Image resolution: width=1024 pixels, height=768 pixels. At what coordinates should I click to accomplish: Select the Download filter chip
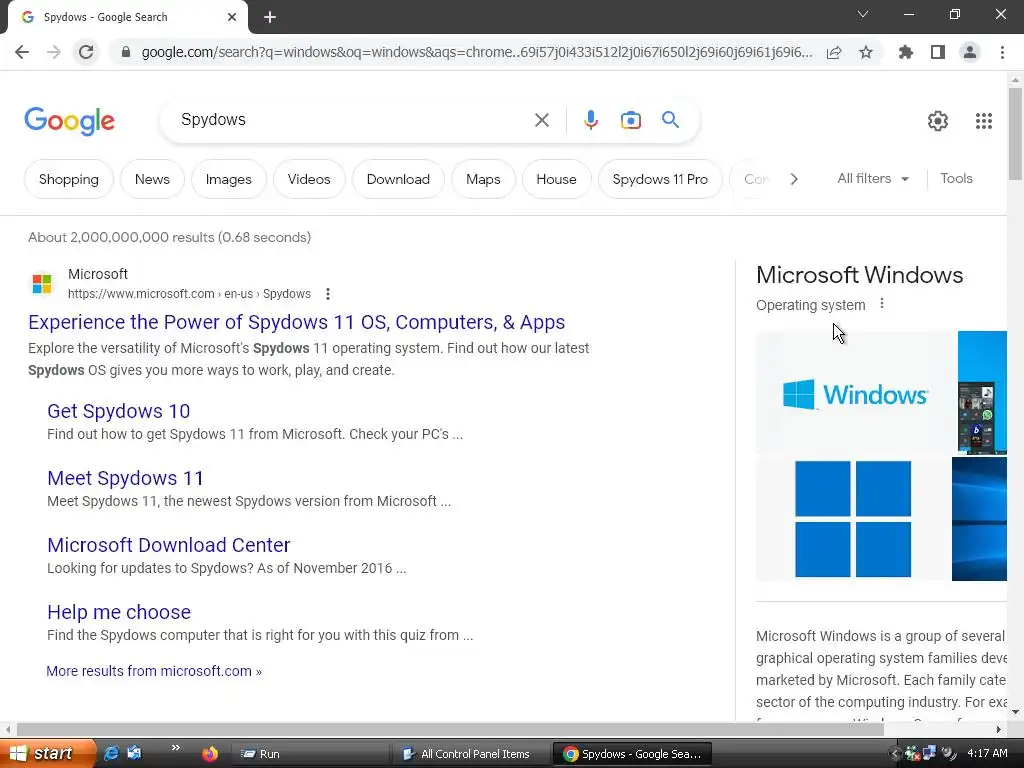click(x=398, y=179)
